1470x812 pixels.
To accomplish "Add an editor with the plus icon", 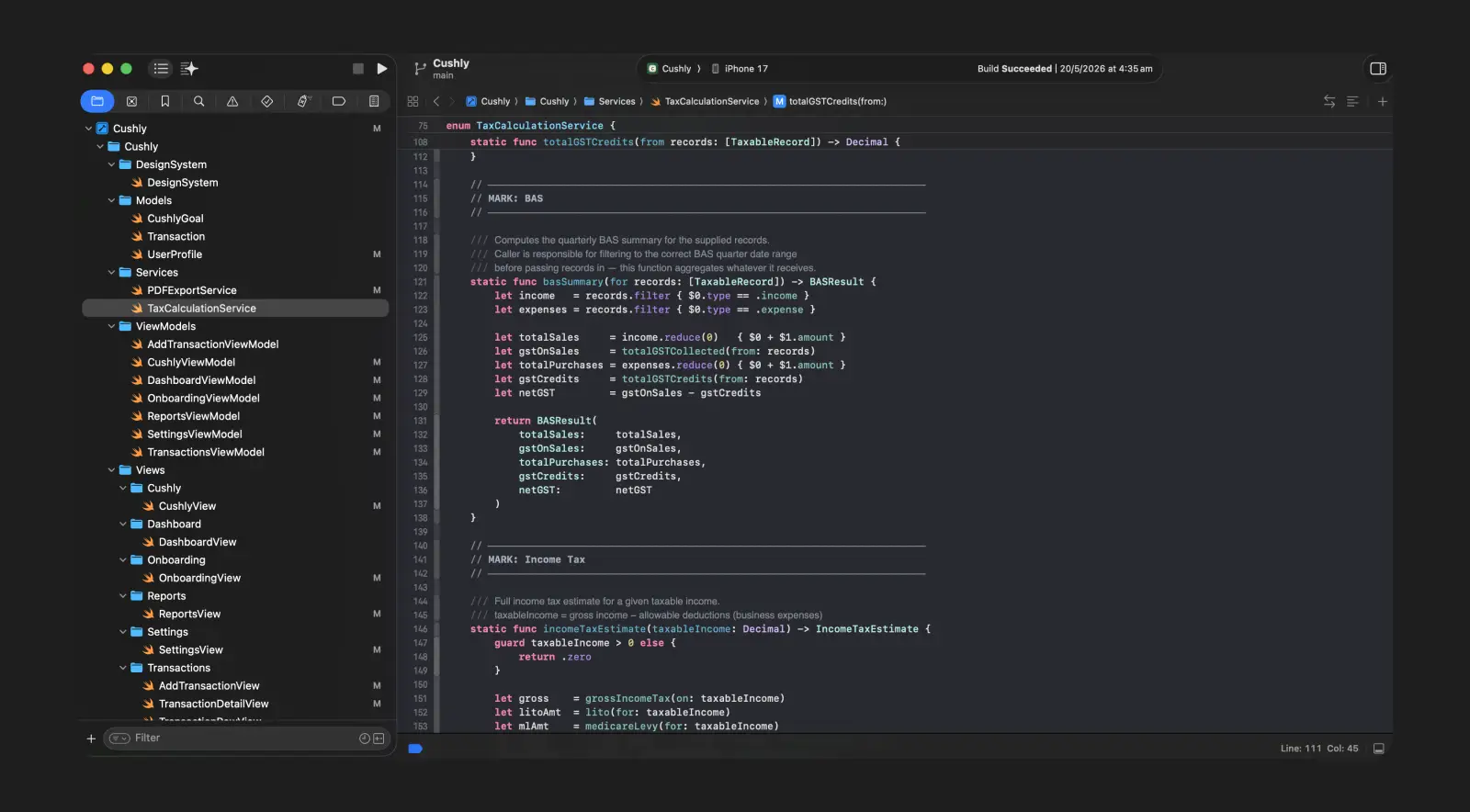I will [x=1383, y=101].
